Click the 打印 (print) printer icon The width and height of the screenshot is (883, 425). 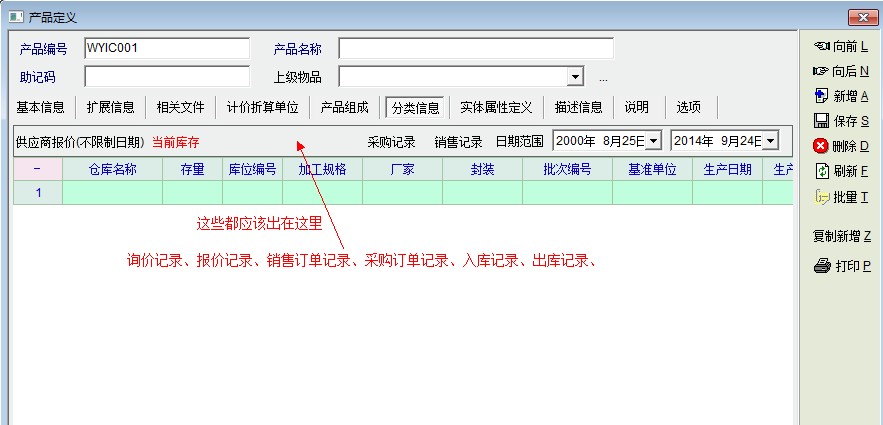[x=821, y=267]
